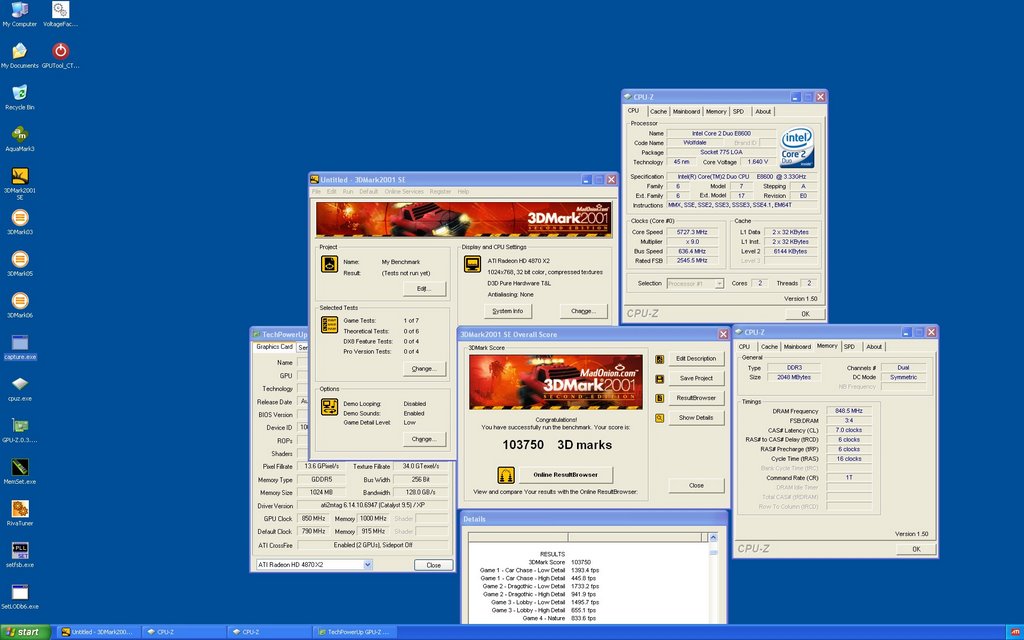Launch the 3DMark03 desktop shortcut
The height and width of the screenshot is (640, 1024).
point(20,222)
